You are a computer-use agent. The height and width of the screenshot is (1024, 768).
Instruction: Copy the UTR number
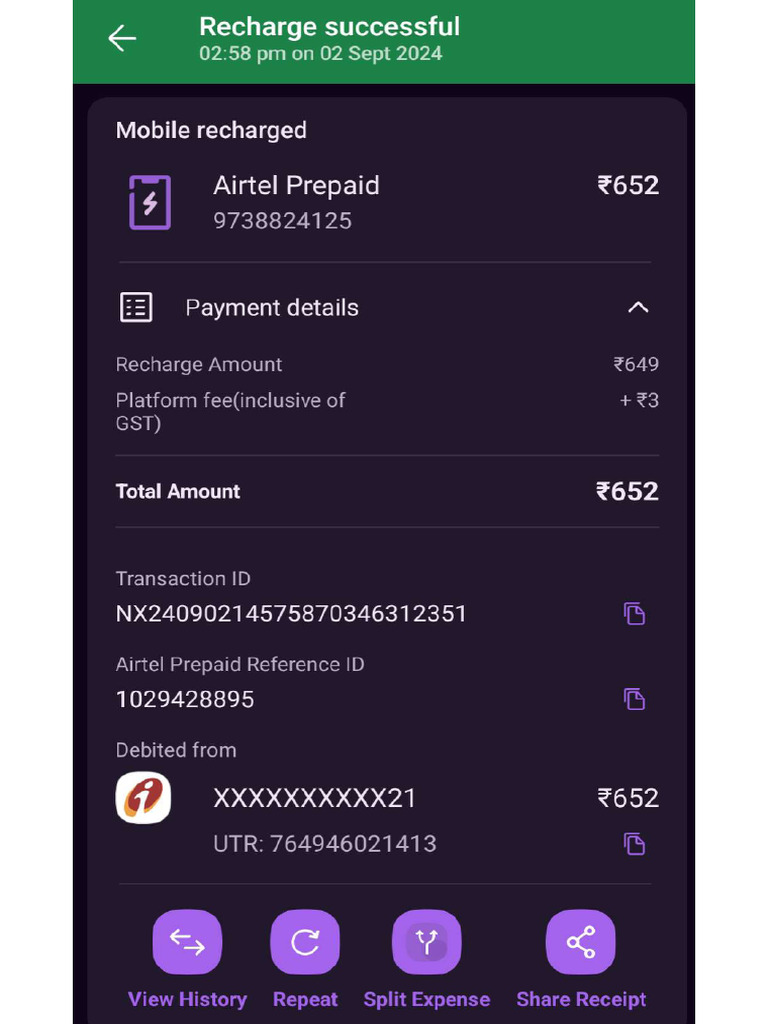[x=634, y=843]
